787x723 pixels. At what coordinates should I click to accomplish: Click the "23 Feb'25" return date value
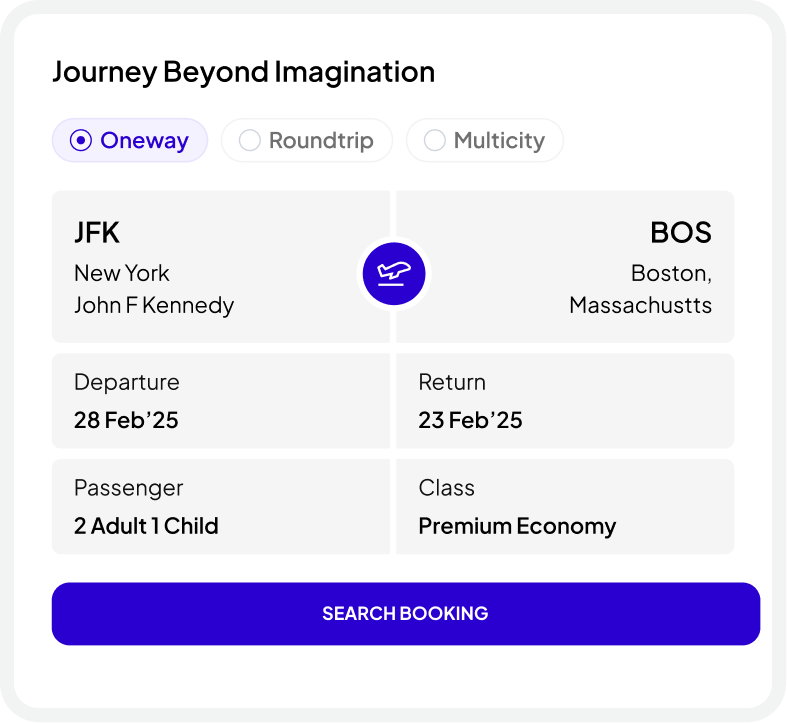(x=470, y=420)
